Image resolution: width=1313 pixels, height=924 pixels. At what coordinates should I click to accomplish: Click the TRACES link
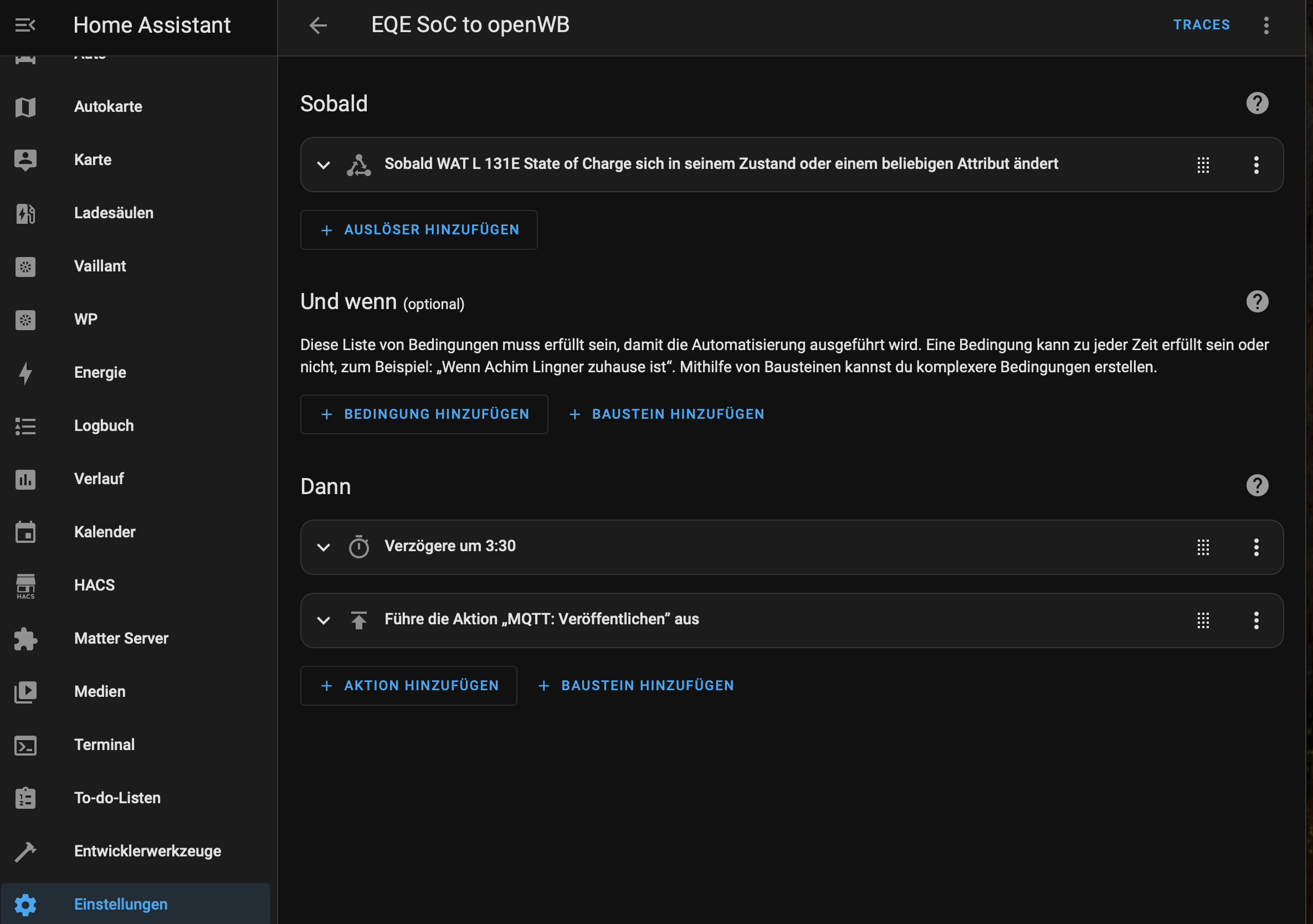pos(1201,25)
